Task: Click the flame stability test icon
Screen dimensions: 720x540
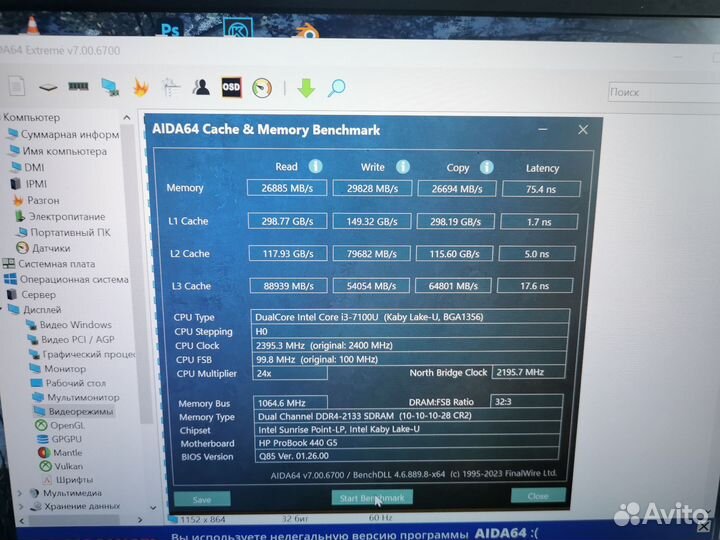Action: (x=141, y=87)
